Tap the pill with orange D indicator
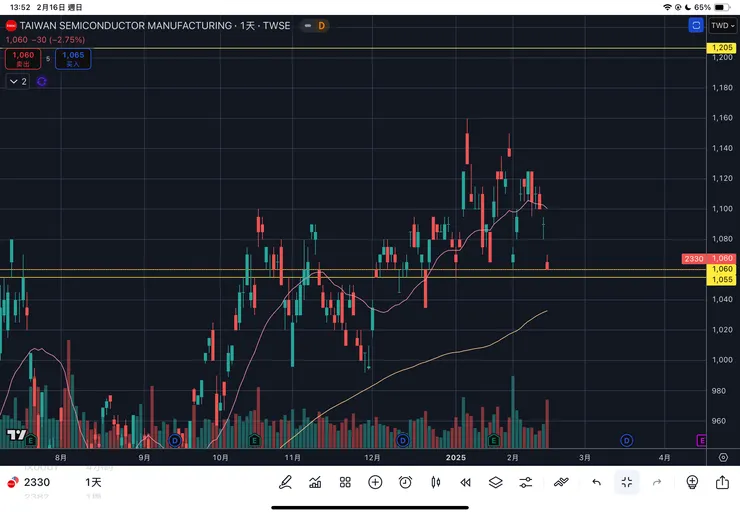This screenshot has height=514, width=740. 315,25
